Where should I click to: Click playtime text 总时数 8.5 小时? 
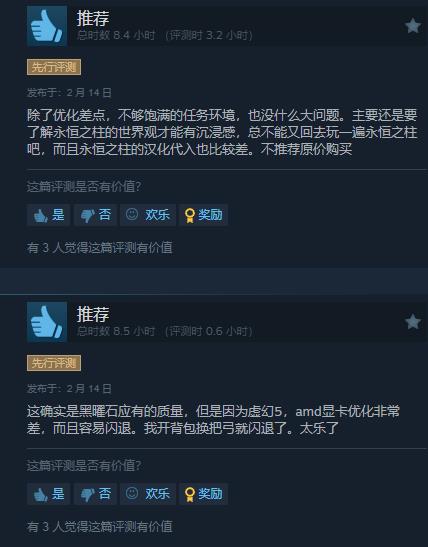(116, 331)
